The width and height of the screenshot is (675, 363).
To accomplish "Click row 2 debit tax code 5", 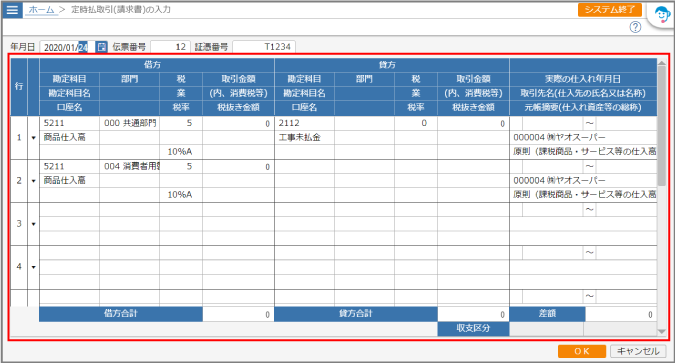I will [181, 166].
